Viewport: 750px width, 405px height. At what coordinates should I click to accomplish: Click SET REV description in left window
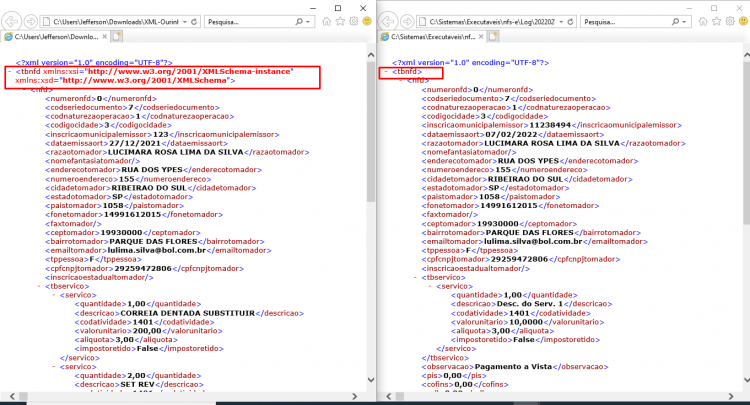point(137,384)
